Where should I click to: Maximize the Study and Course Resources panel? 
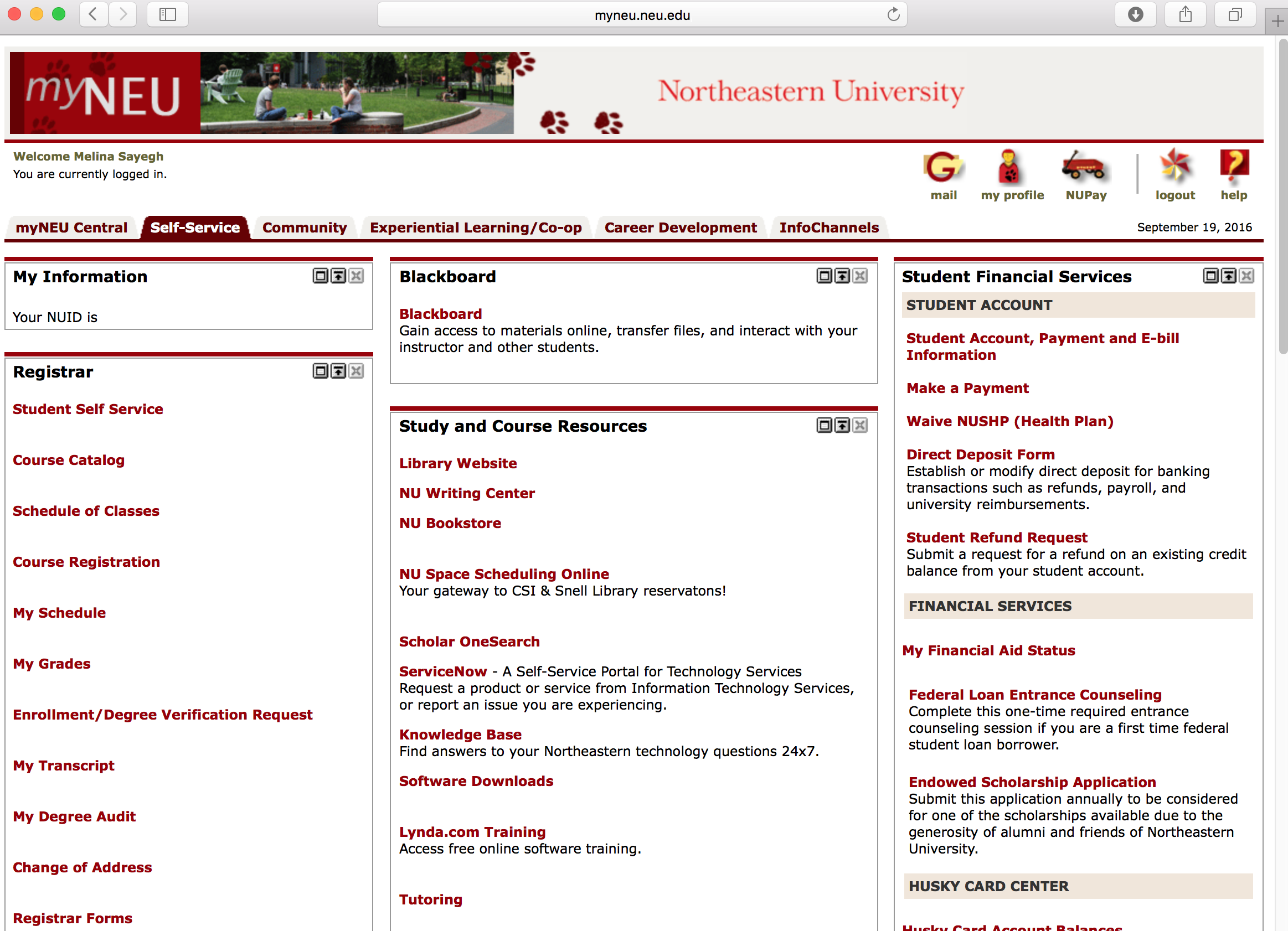click(824, 426)
